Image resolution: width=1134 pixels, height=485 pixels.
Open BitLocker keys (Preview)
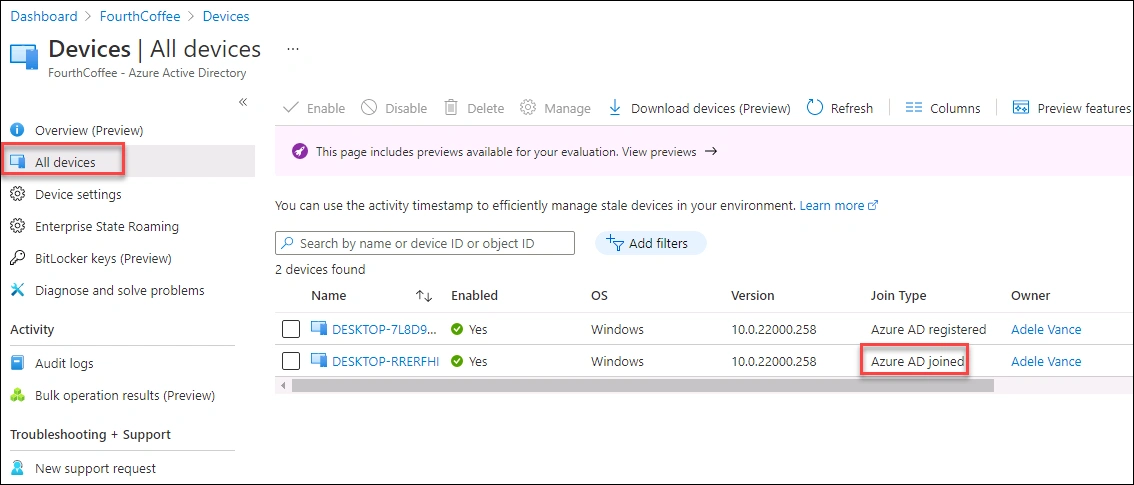point(103,258)
